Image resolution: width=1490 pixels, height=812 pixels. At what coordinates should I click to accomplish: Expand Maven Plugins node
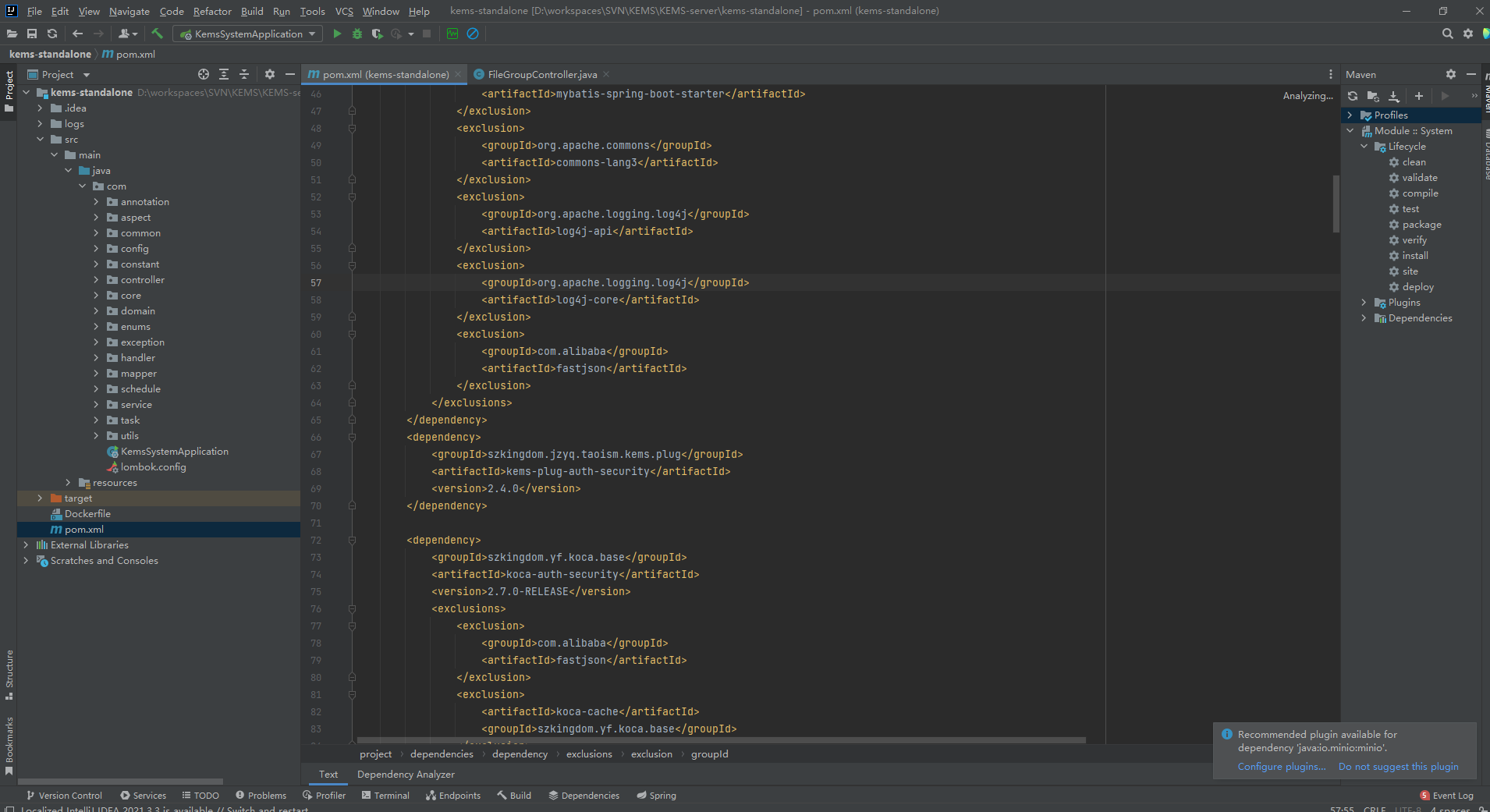point(1364,303)
